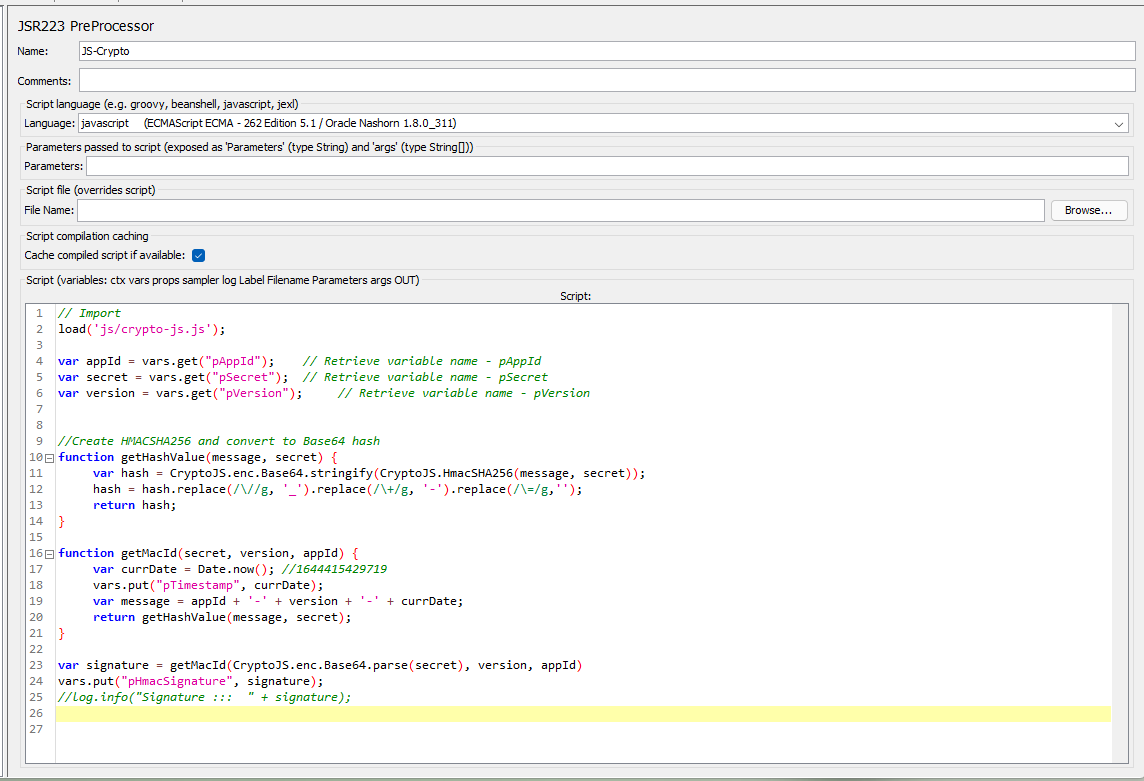Click the vars.put("pTimestamp") line
Viewport: 1144px width, 781px height.
coord(208,585)
